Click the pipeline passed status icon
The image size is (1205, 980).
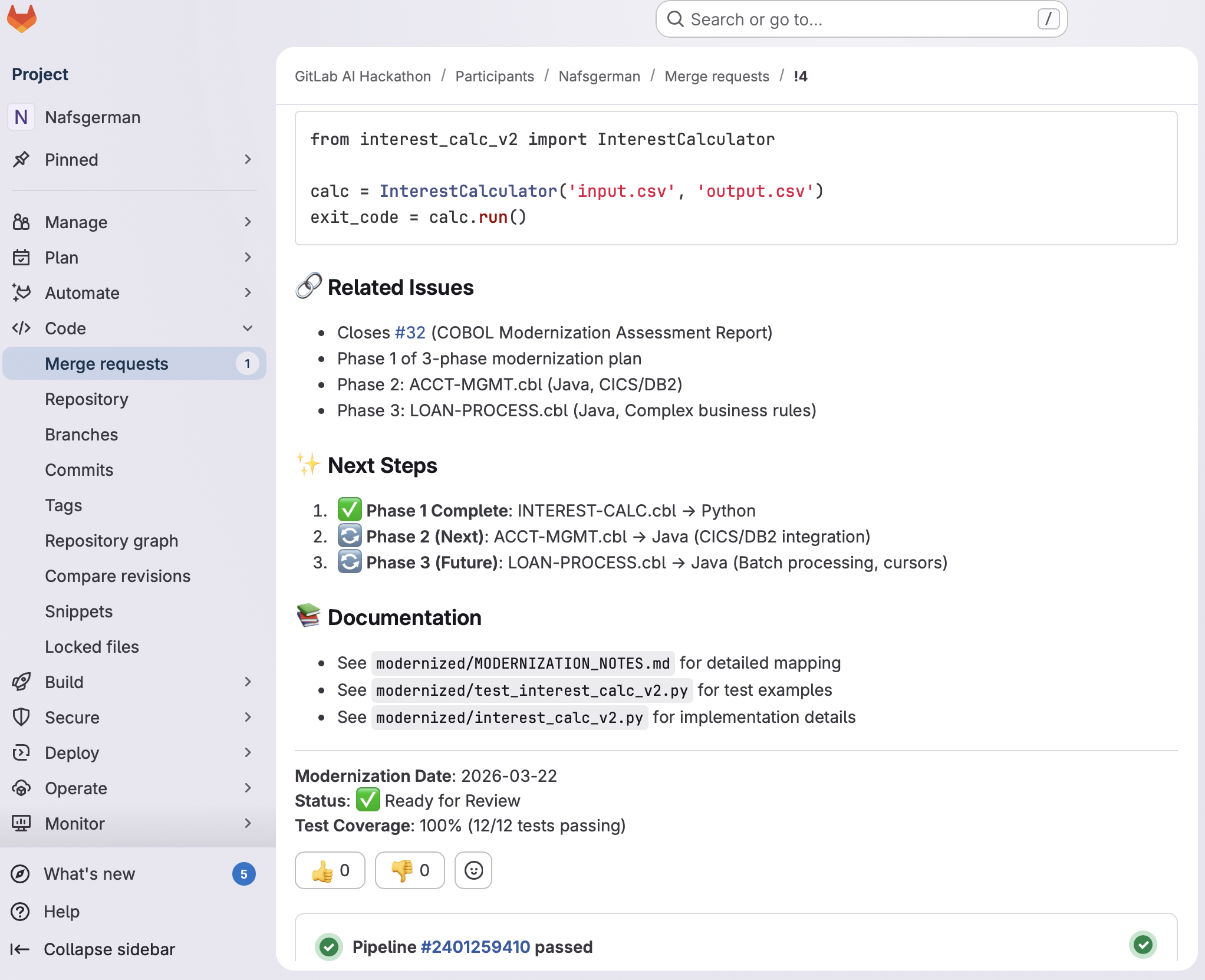[329, 947]
